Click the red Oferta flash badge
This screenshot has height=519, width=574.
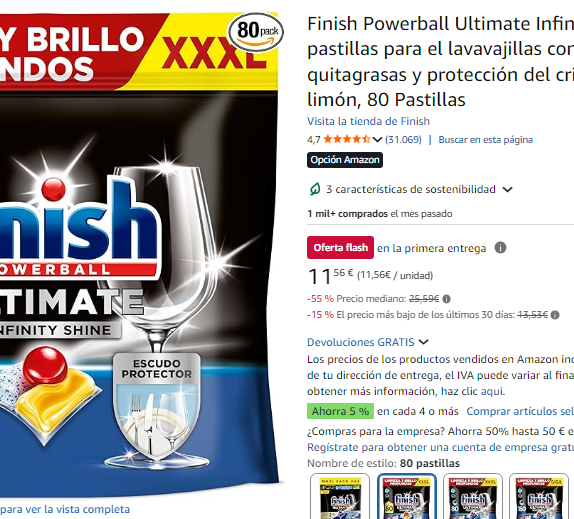pyautogui.click(x=340, y=248)
